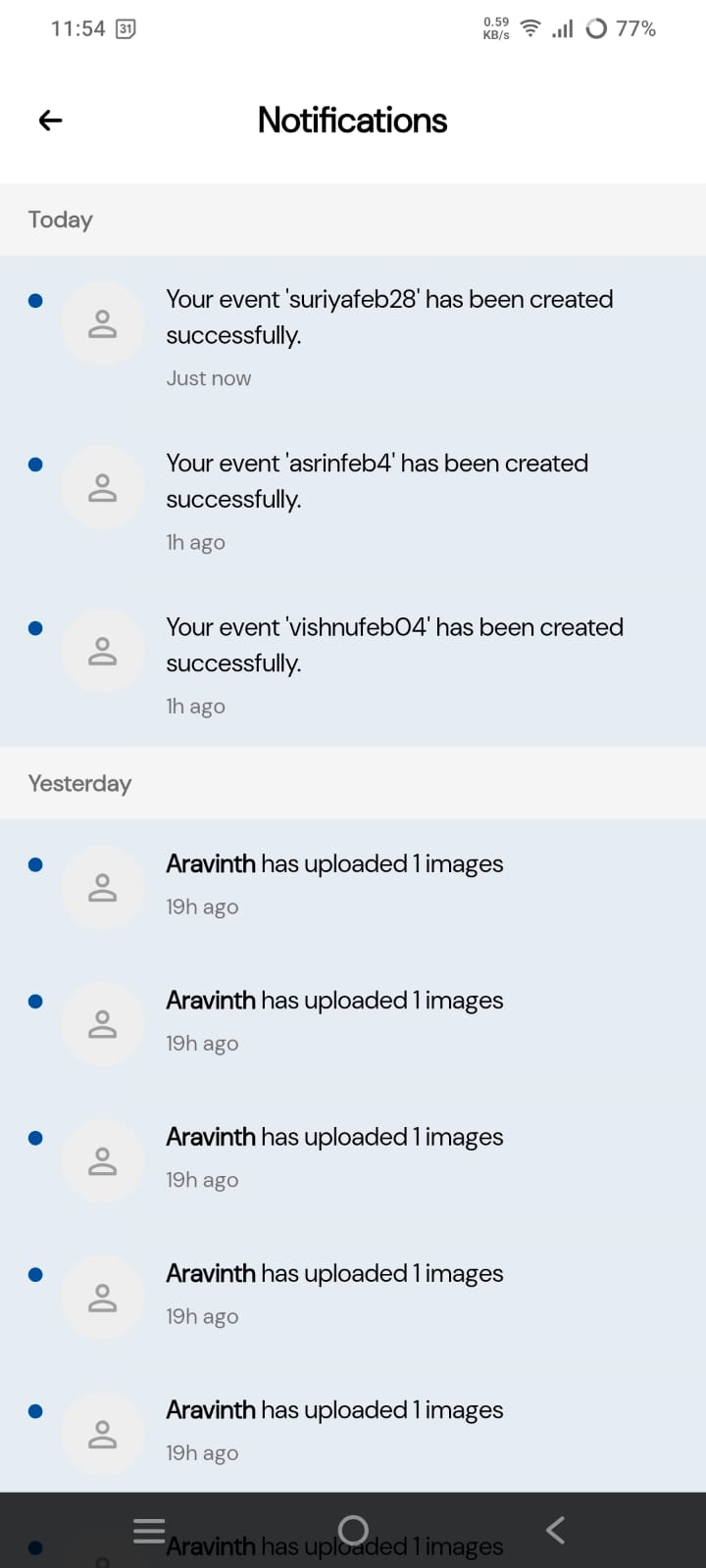Tap avatar icon of suriyafeb28 notification
This screenshot has width=706, height=1568.
tap(102, 323)
